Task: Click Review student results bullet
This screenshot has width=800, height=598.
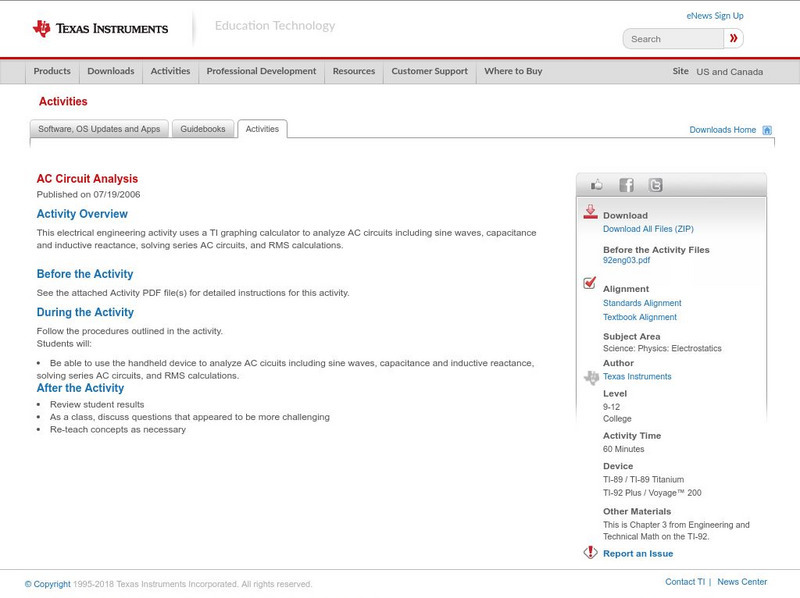Action: click(x=97, y=405)
